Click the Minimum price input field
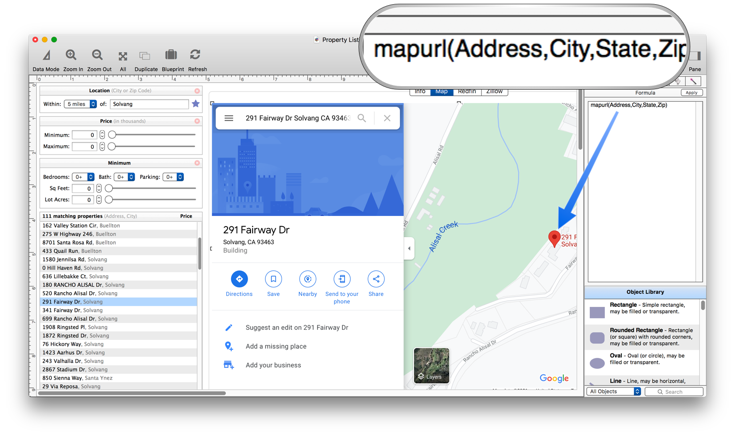 (84, 135)
